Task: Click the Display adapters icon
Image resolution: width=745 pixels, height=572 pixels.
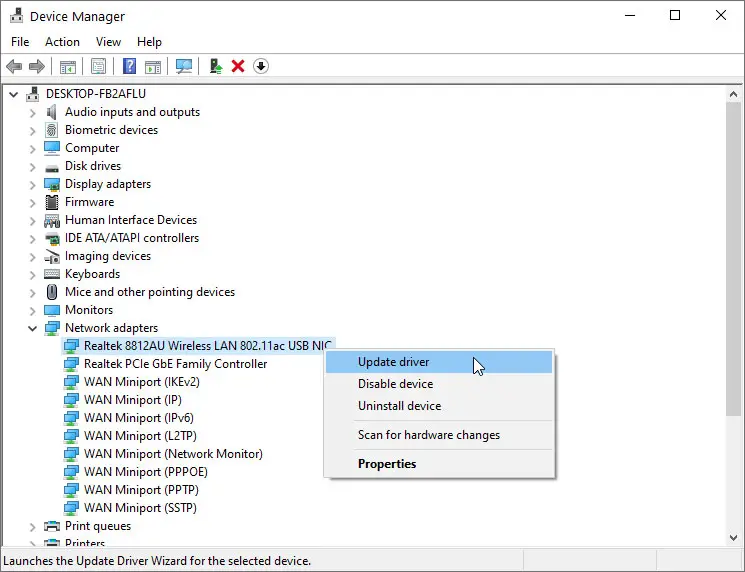Action: pyautogui.click(x=52, y=184)
